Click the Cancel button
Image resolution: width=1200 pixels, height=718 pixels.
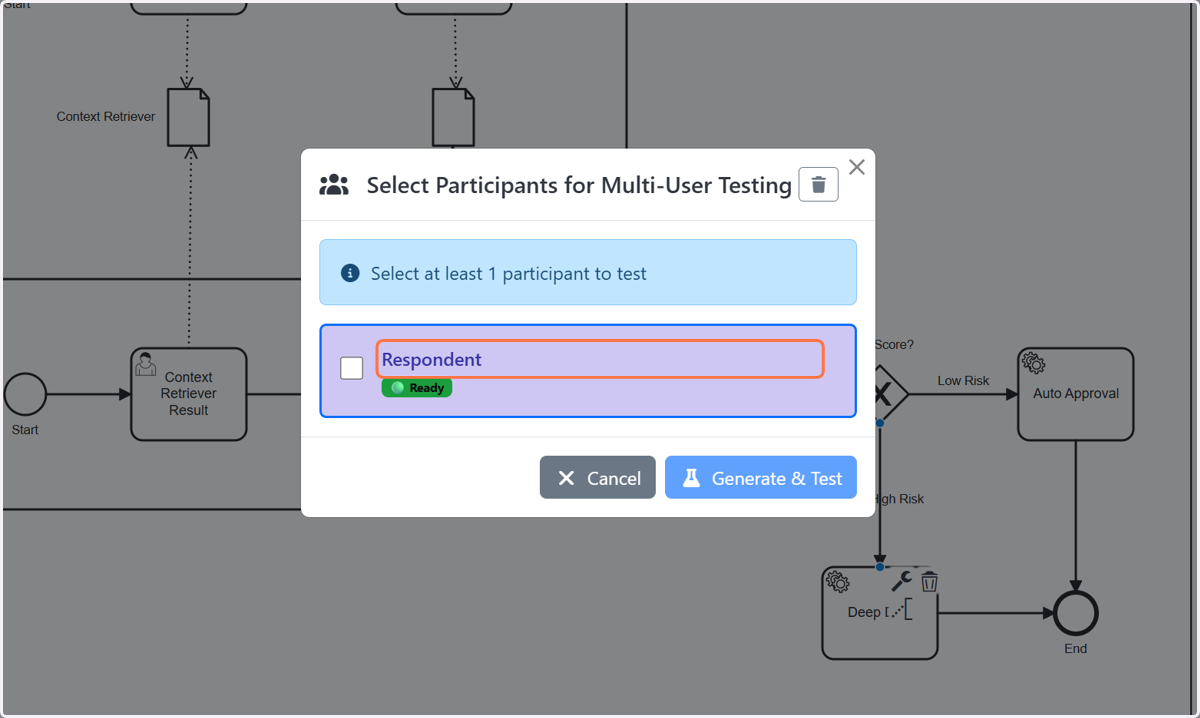tap(598, 478)
